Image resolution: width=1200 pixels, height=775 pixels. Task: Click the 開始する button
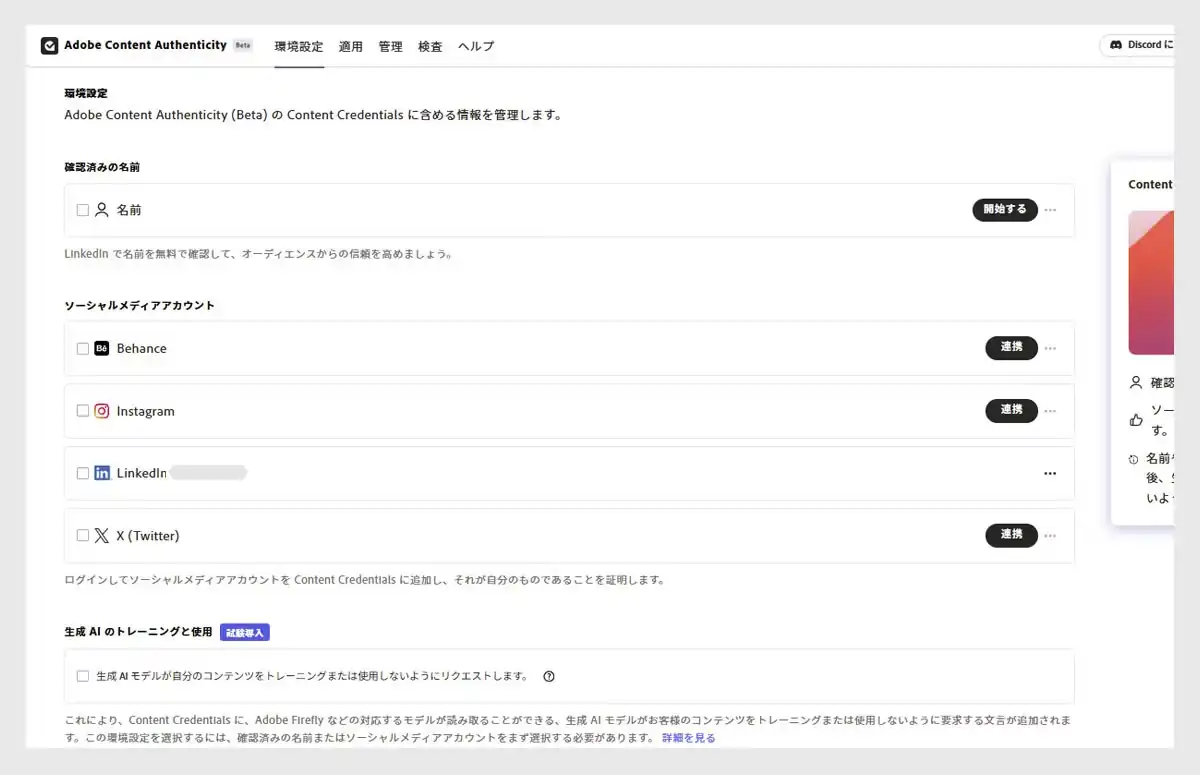1004,210
